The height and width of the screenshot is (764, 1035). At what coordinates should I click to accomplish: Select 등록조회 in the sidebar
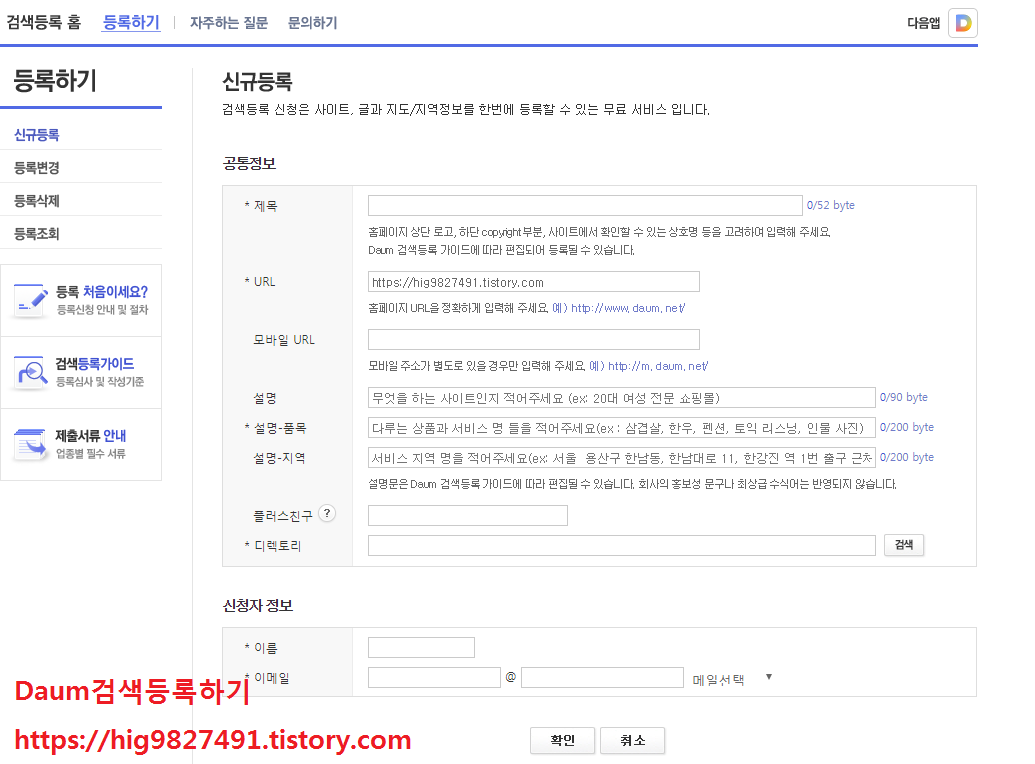coord(37,234)
